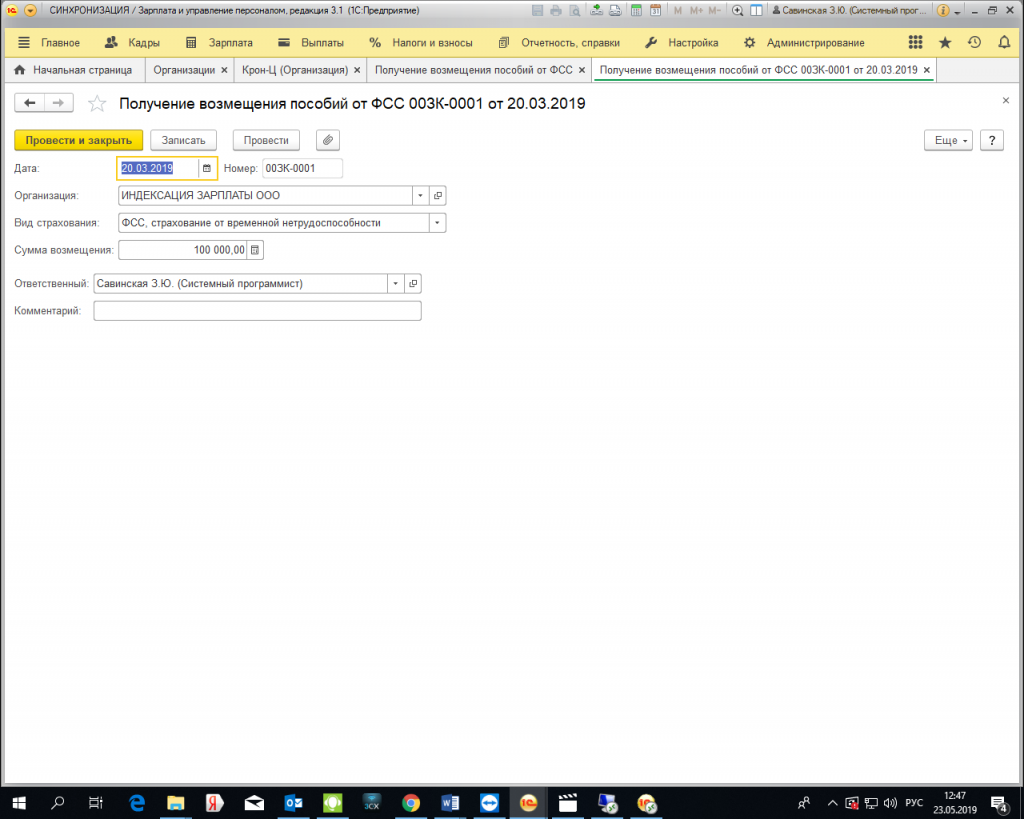
Task: Click the paperclip attached files icon
Action: pyautogui.click(x=327, y=141)
